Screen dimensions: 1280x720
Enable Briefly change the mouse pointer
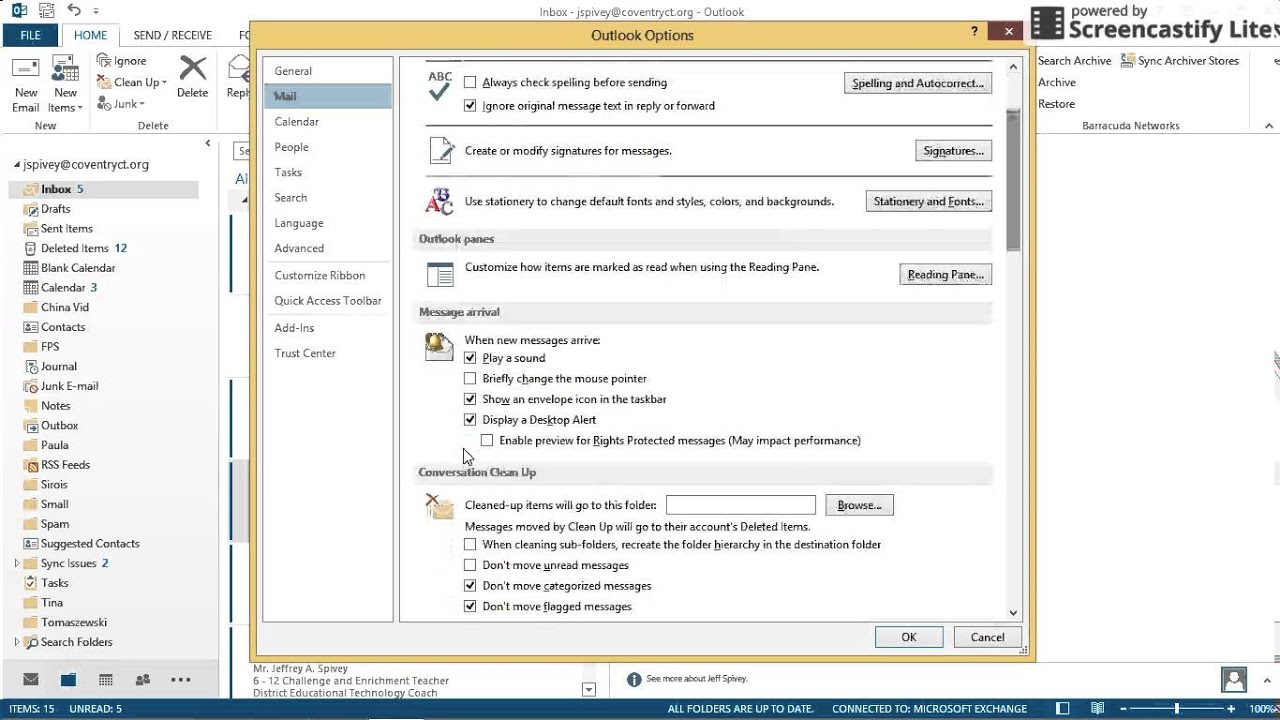coord(470,379)
